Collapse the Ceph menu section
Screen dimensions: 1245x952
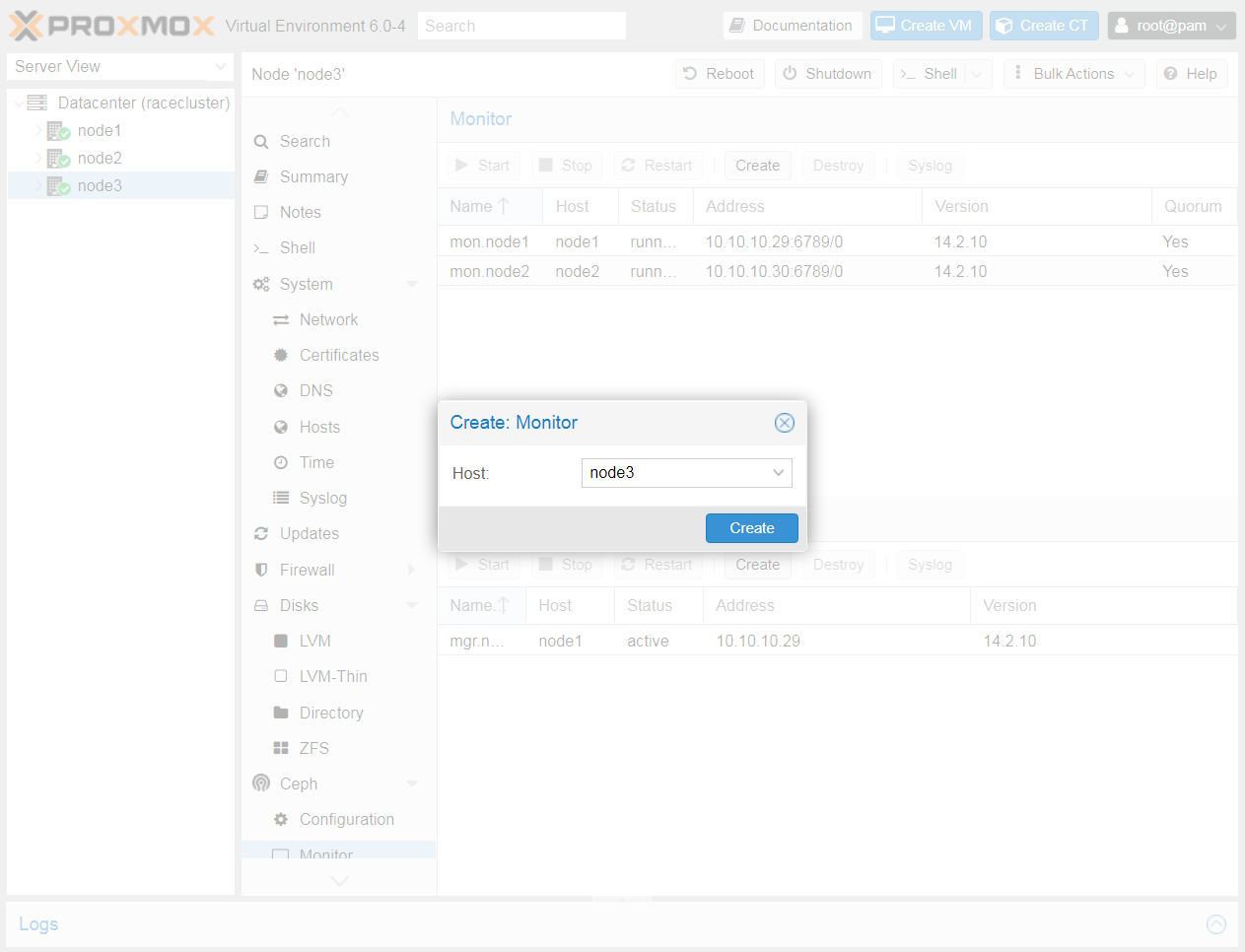[x=412, y=784]
